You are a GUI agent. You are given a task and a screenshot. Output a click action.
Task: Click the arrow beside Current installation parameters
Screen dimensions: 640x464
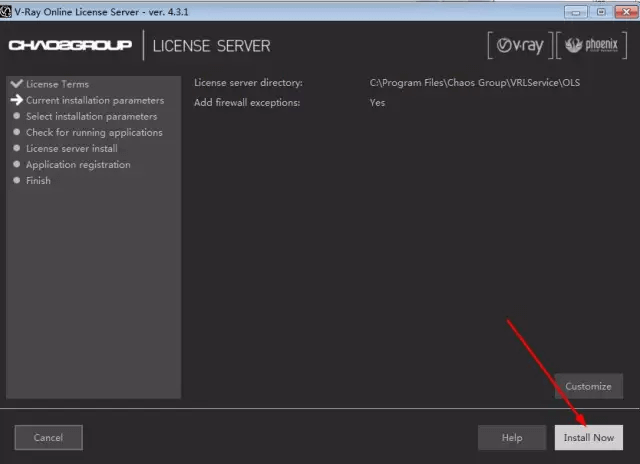point(17,100)
